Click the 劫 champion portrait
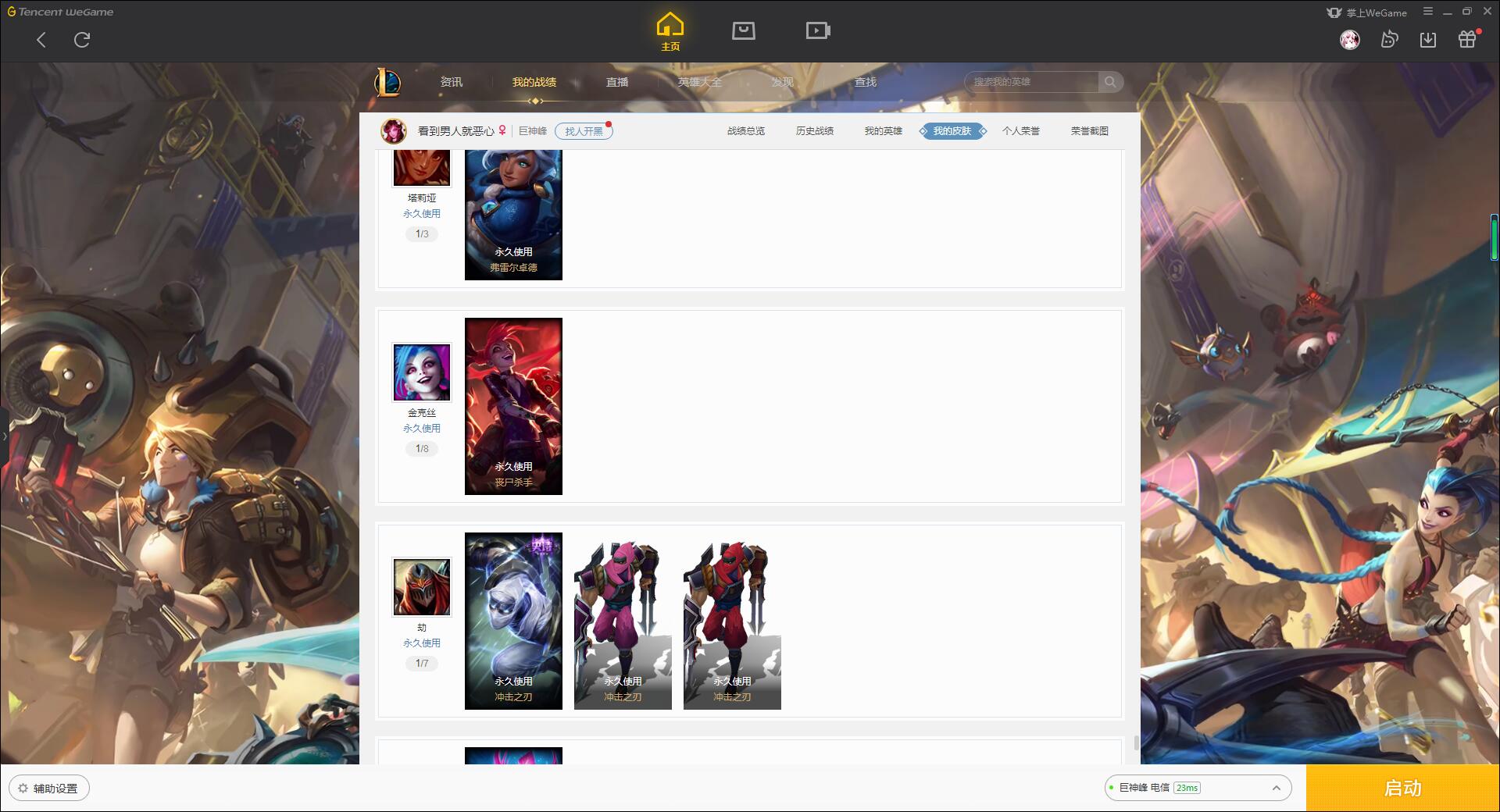 (x=422, y=587)
